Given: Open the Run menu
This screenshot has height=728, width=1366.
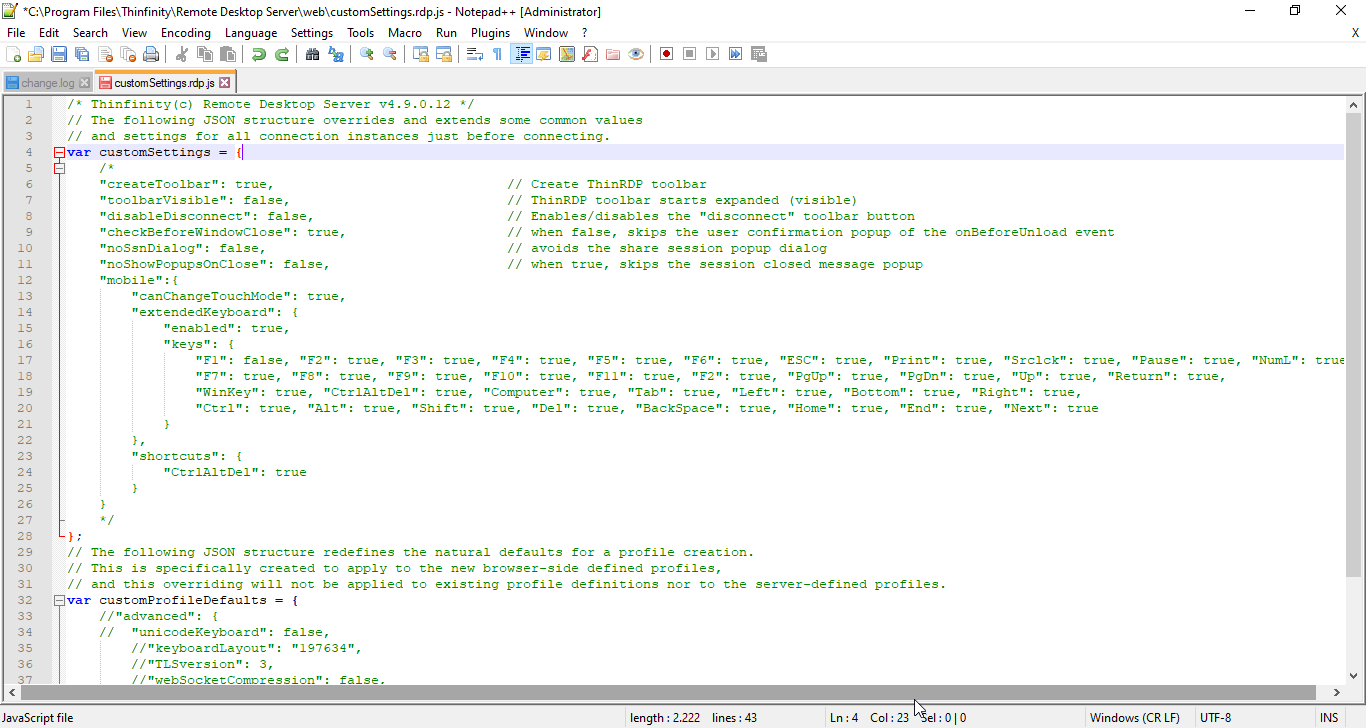Looking at the screenshot, I should pyautogui.click(x=446, y=32).
